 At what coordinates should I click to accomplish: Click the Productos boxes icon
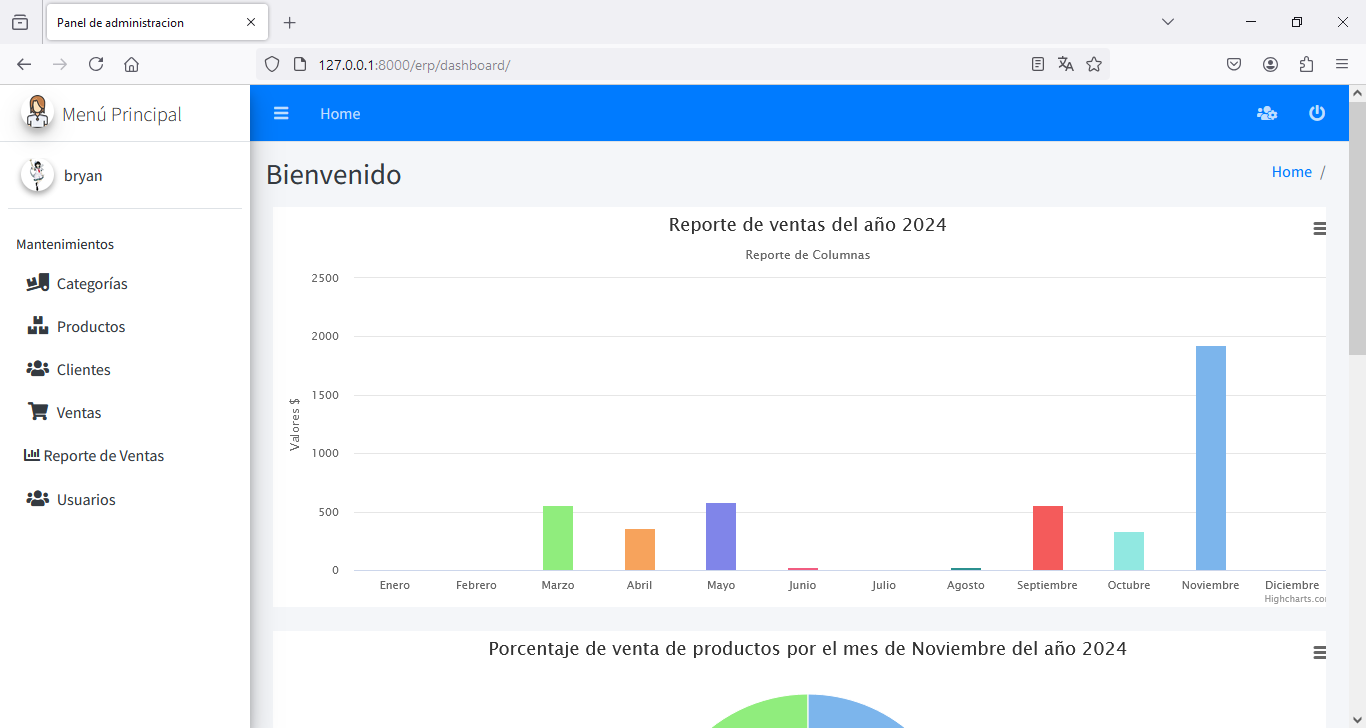click(x=38, y=326)
